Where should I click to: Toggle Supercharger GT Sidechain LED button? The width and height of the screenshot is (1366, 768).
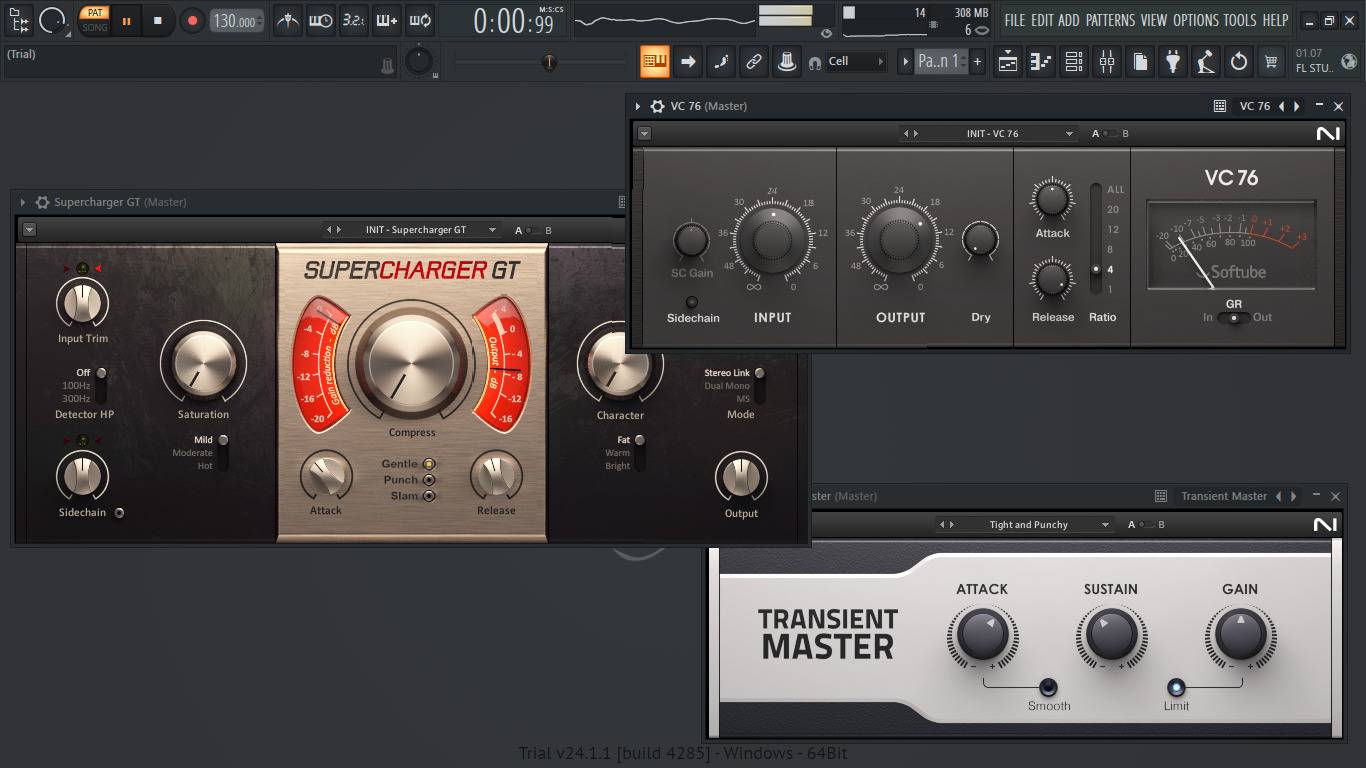[119, 513]
